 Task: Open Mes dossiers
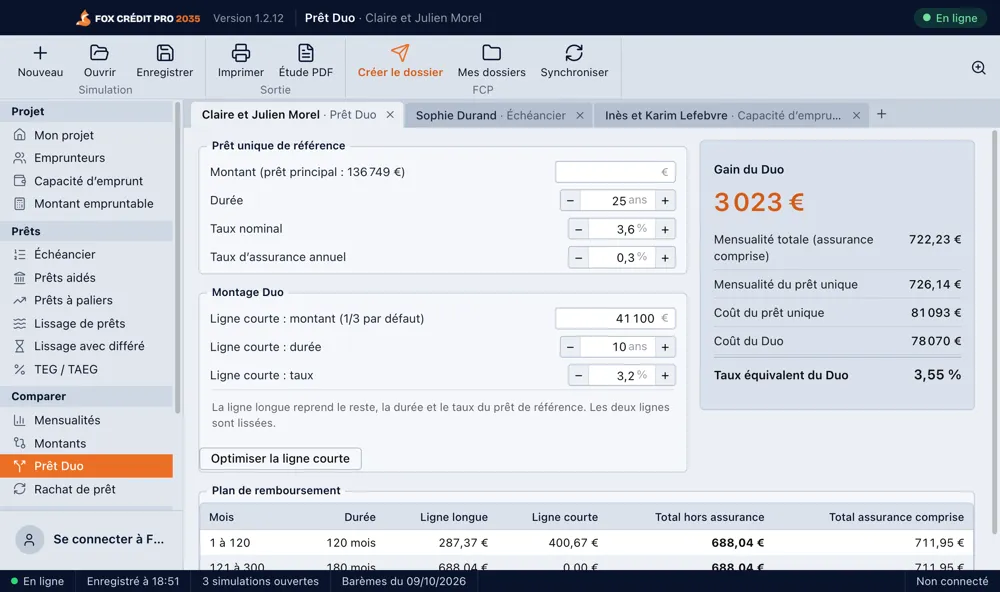coord(491,61)
